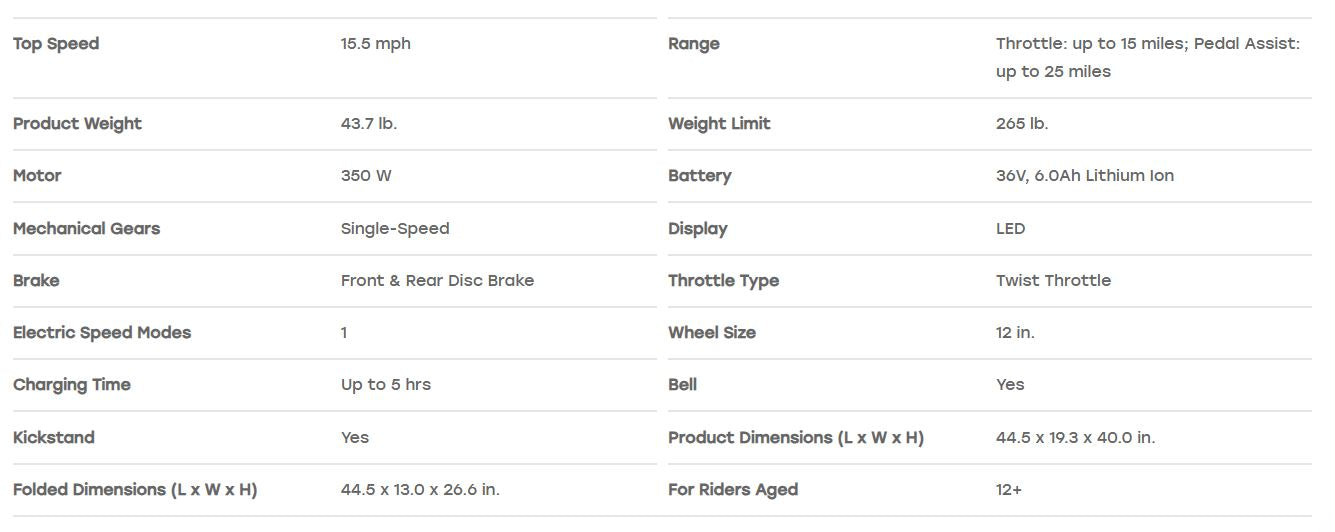Click the Top Speed label
Viewport: 1335px width, 532px height.
pyautogui.click(x=56, y=44)
